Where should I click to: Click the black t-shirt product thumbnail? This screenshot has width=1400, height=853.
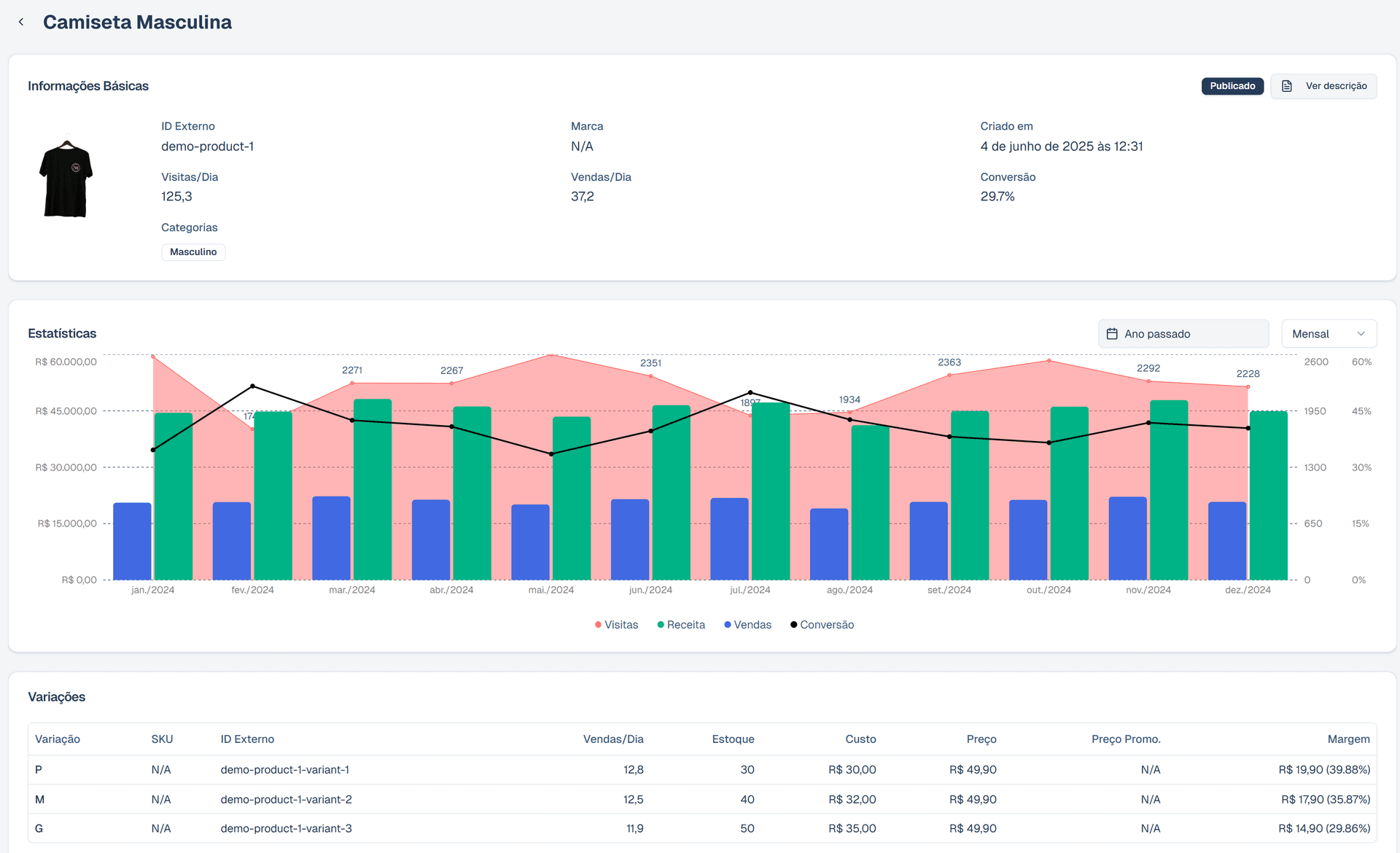click(66, 179)
